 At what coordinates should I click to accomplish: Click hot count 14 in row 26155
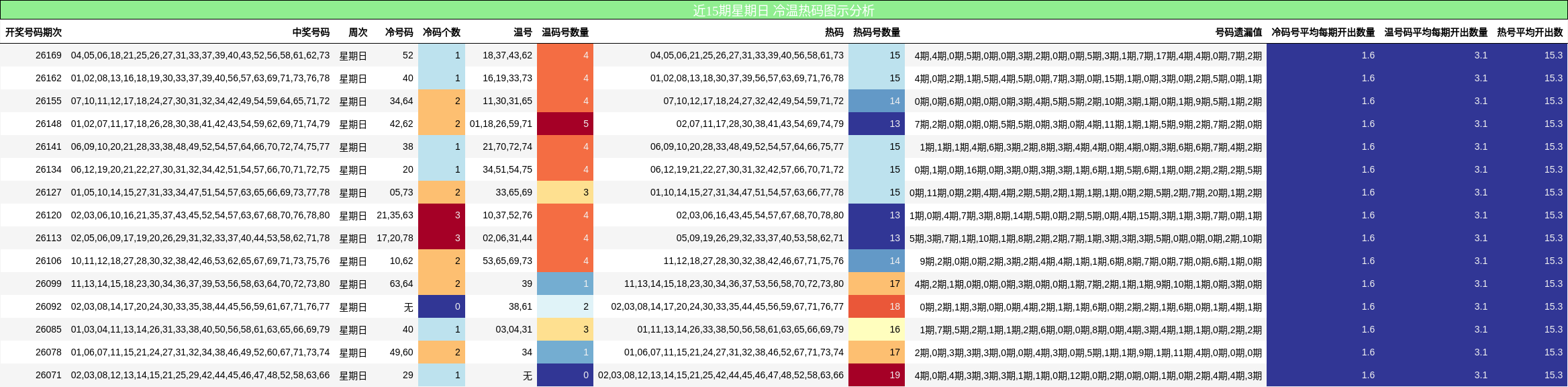click(x=877, y=101)
